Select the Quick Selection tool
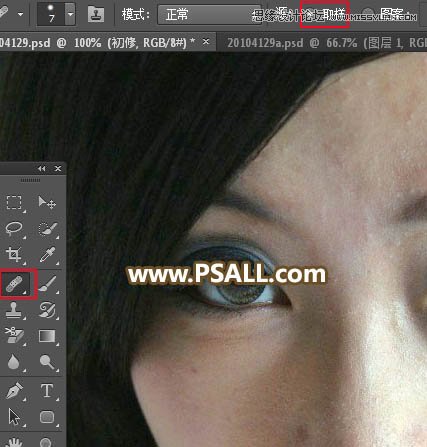Viewport: 427px width, 447px height. pos(48,228)
